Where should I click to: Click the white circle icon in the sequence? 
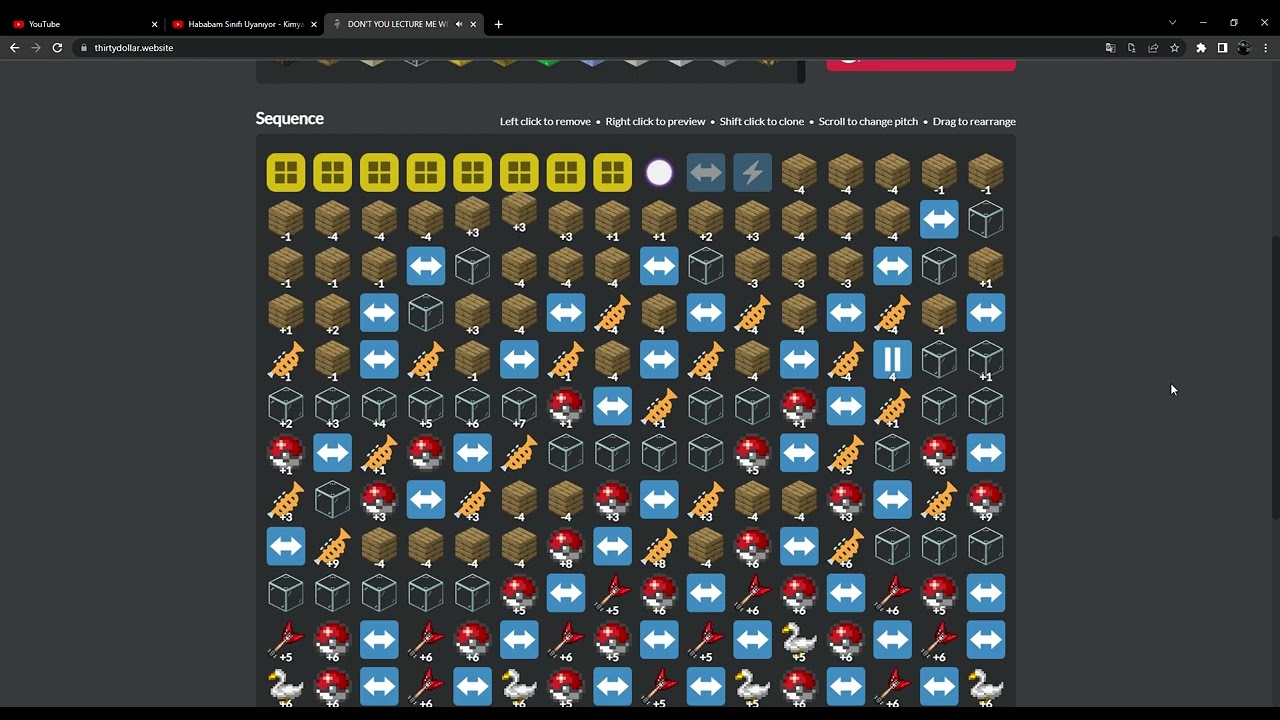click(x=659, y=173)
